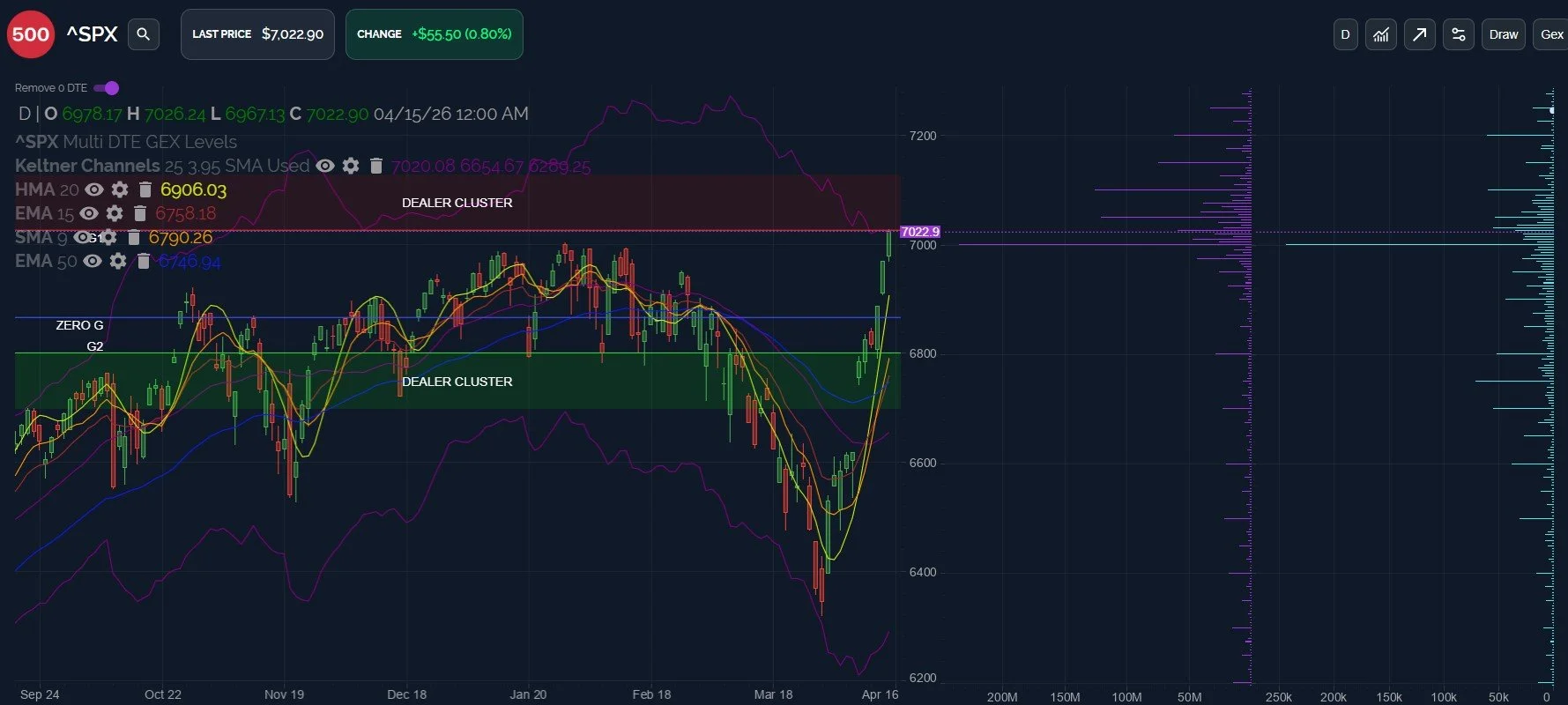Click the ^SPX ticker symbol
Screen dimensions: 1568x705
pos(92,34)
